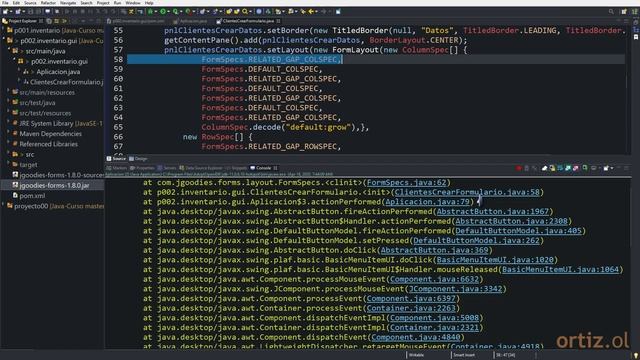
Task: Click the Open Type icon in toolbar
Action: [x=229, y=11]
